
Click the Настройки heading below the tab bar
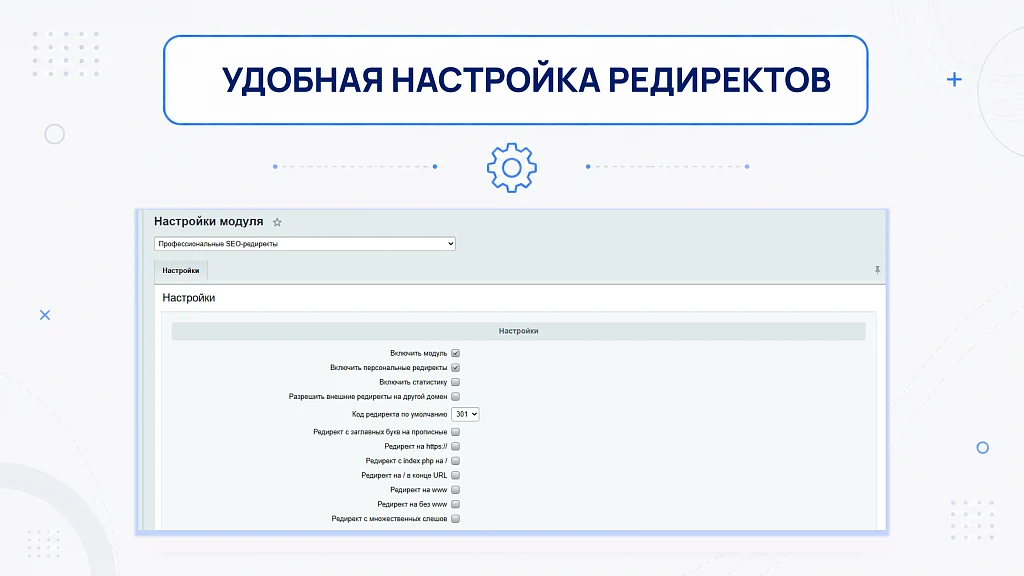(189, 298)
